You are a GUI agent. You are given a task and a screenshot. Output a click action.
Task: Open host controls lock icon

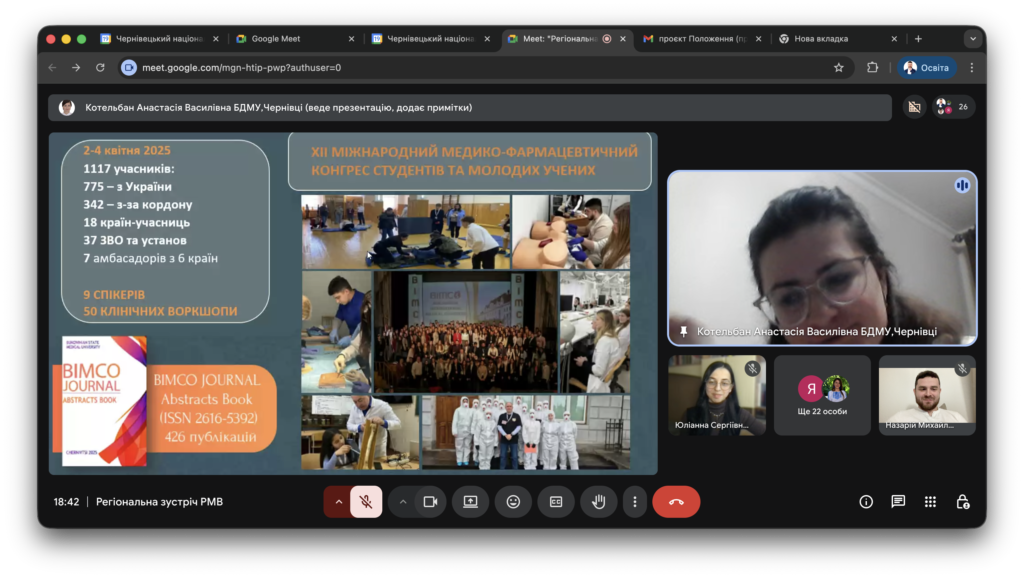(x=962, y=502)
